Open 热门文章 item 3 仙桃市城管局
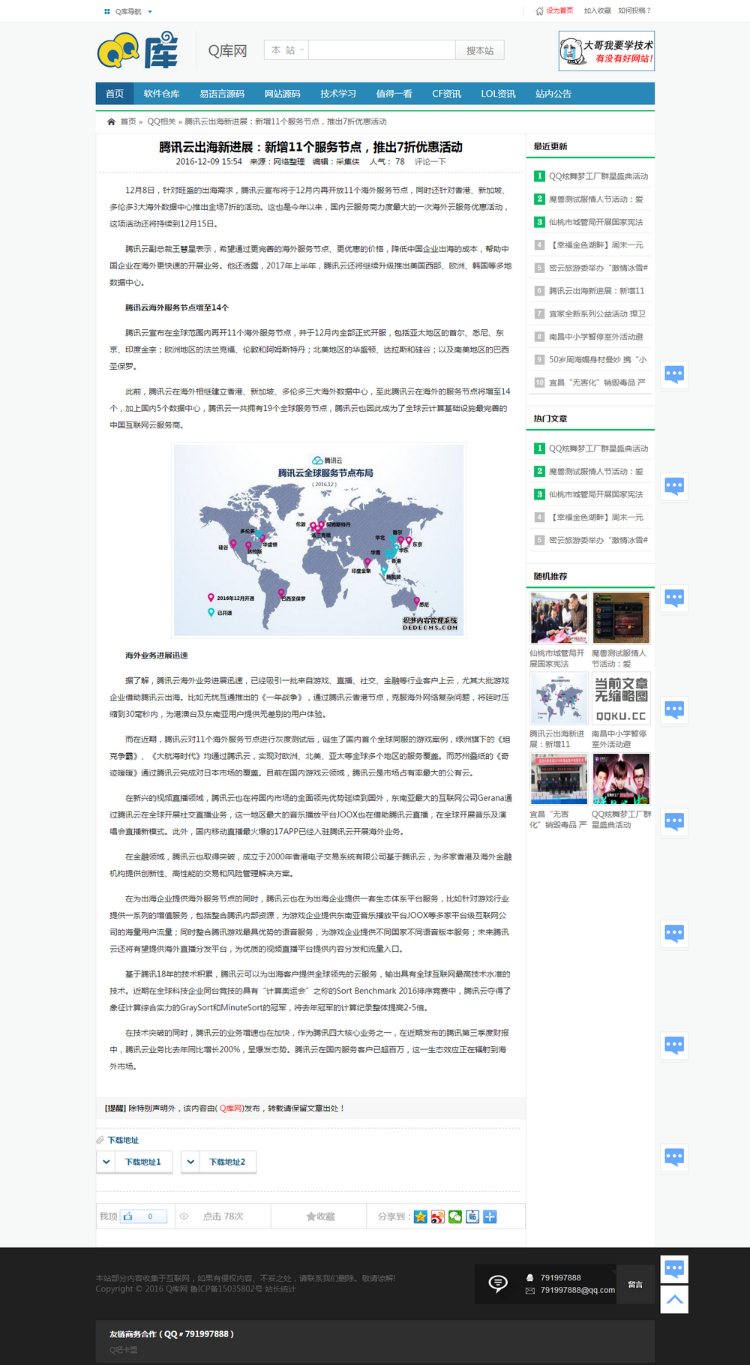Image resolution: width=750 pixels, height=1365 pixels. pos(596,494)
